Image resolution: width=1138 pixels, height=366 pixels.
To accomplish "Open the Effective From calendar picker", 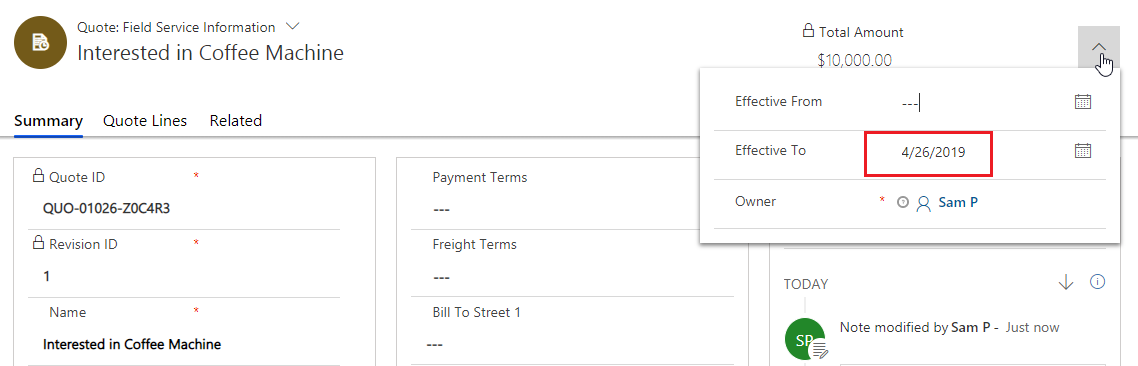I will [1082, 102].
